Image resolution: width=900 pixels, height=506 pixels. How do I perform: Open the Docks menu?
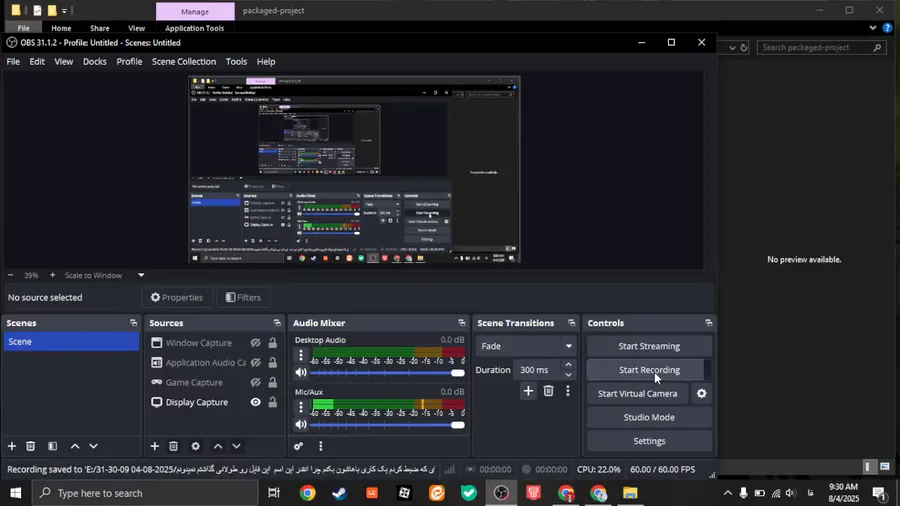pos(95,61)
